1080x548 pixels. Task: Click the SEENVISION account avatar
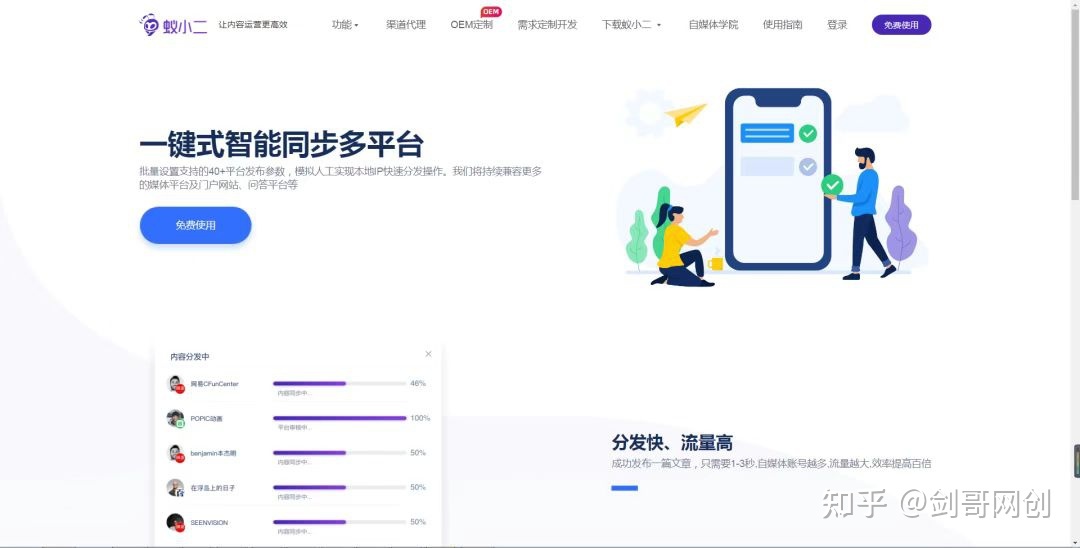coord(175,522)
